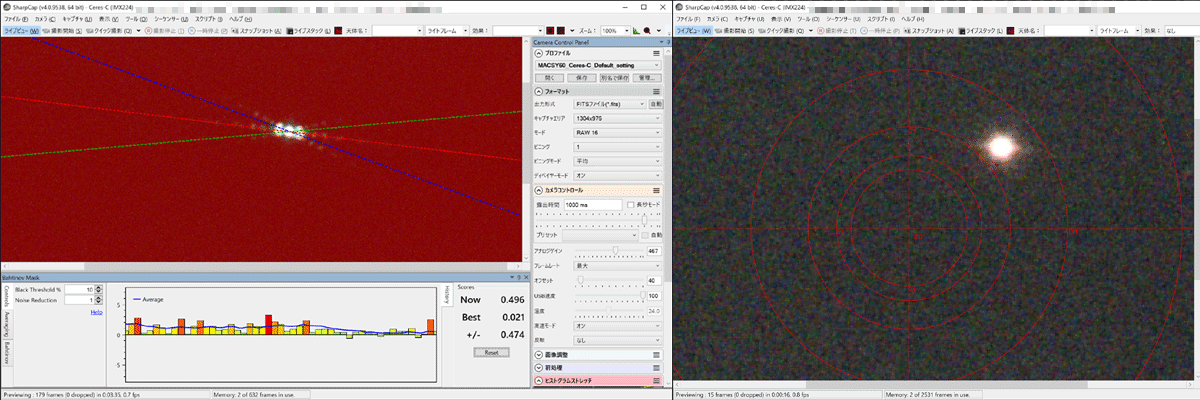Open the ビニングモード dropdown

(x=618, y=160)
